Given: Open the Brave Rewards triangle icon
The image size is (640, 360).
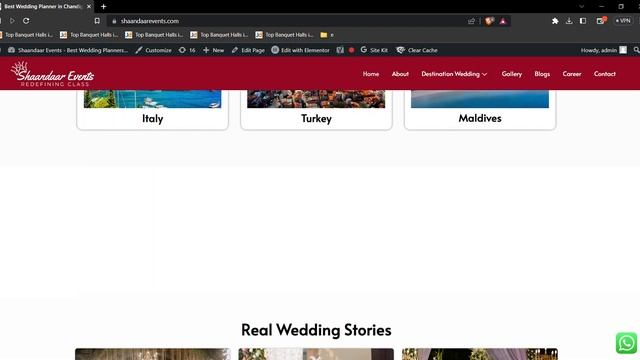Looking at the screenshot, I should point(503,21).
